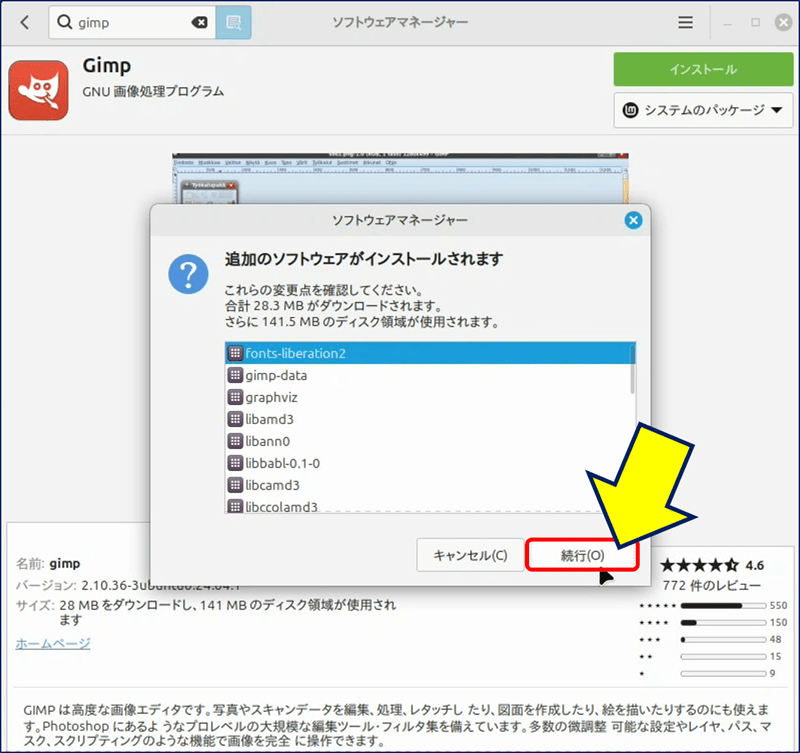The image size is (800, 753).
Task: Open the homepage (ホームページ) link
Action: [x=53, y=643]
